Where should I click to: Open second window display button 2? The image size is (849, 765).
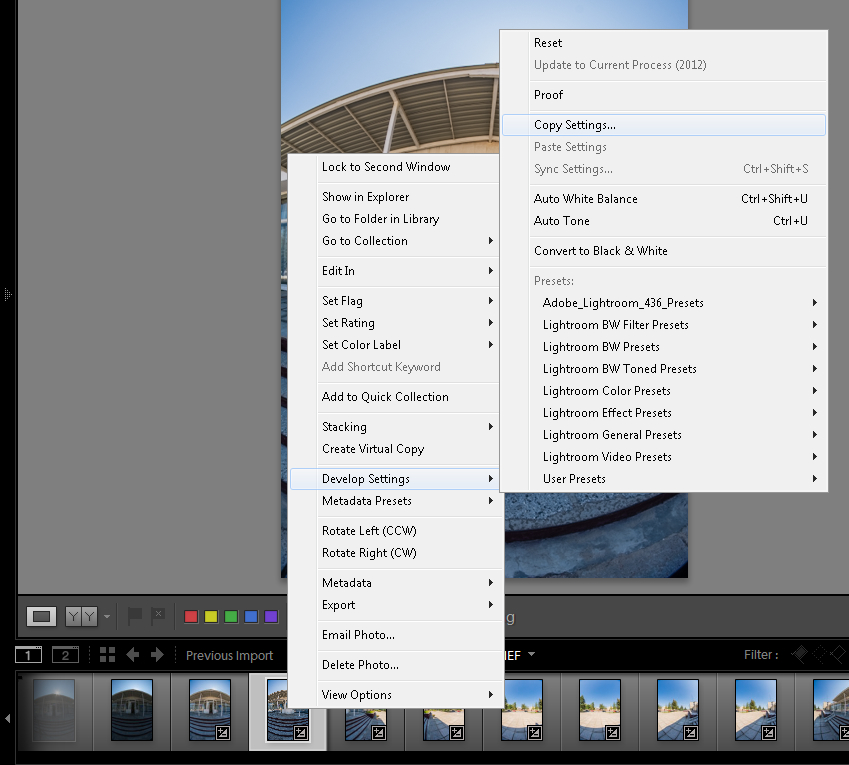pyautogui.click(x=65, y=655)
